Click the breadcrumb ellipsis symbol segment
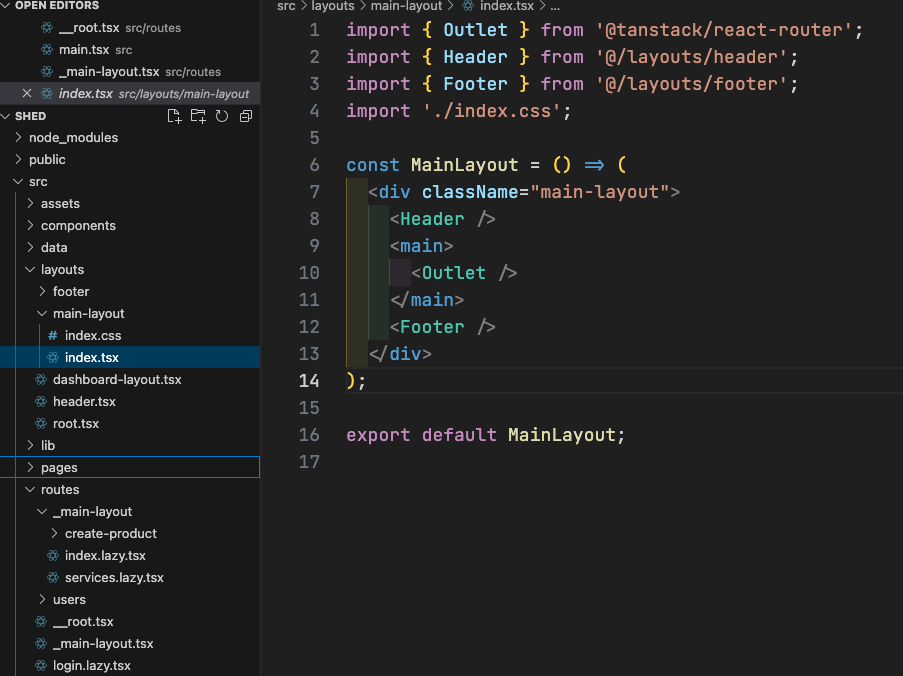Image resolution: width=903 pixels, height=676 pixels. (555, 6)
